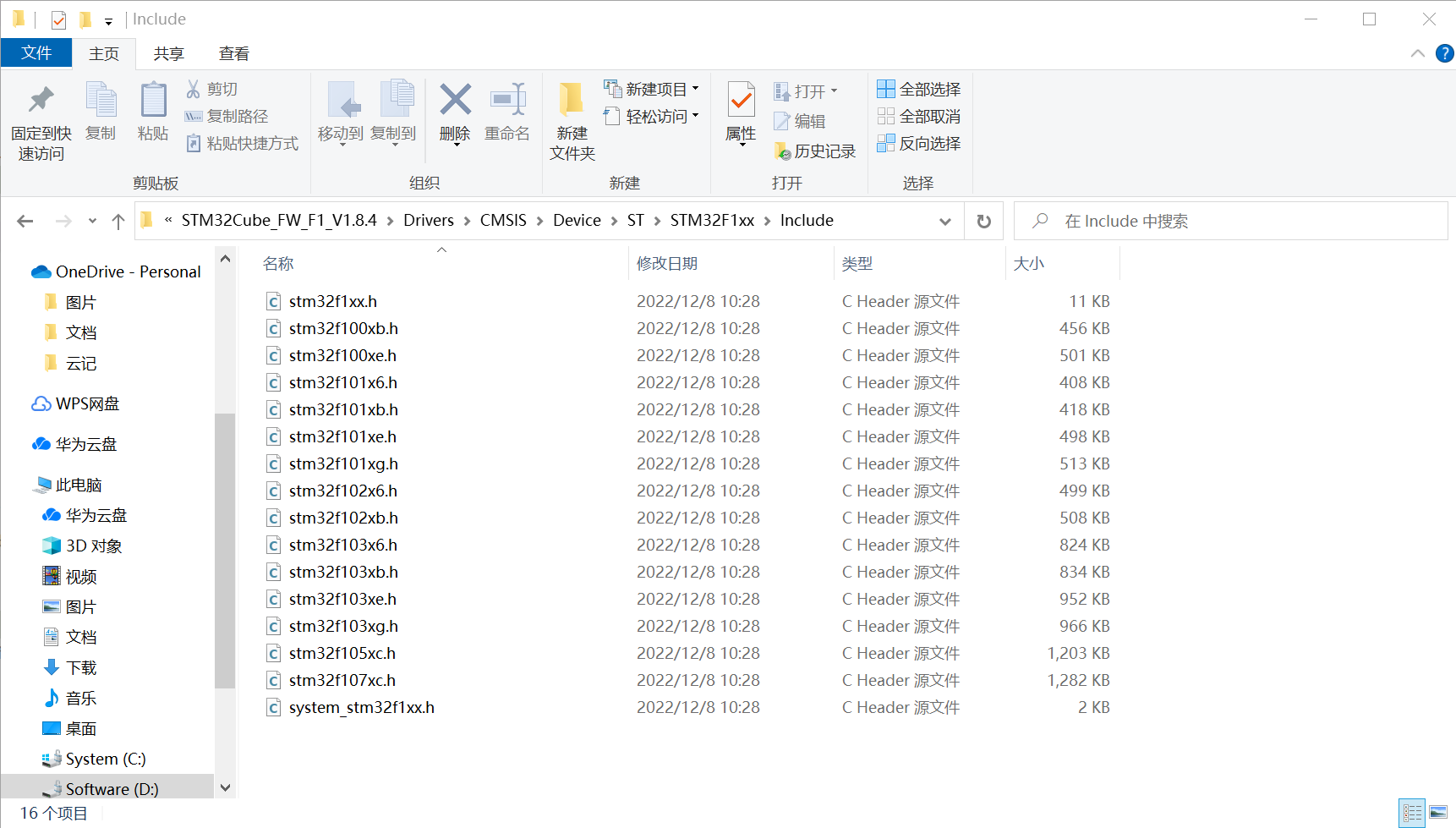Image resolution: width=1456 pixels, height=828 pixels.
Task: Open WPS网盘 in the navigation pane
Action: [75, 403]
